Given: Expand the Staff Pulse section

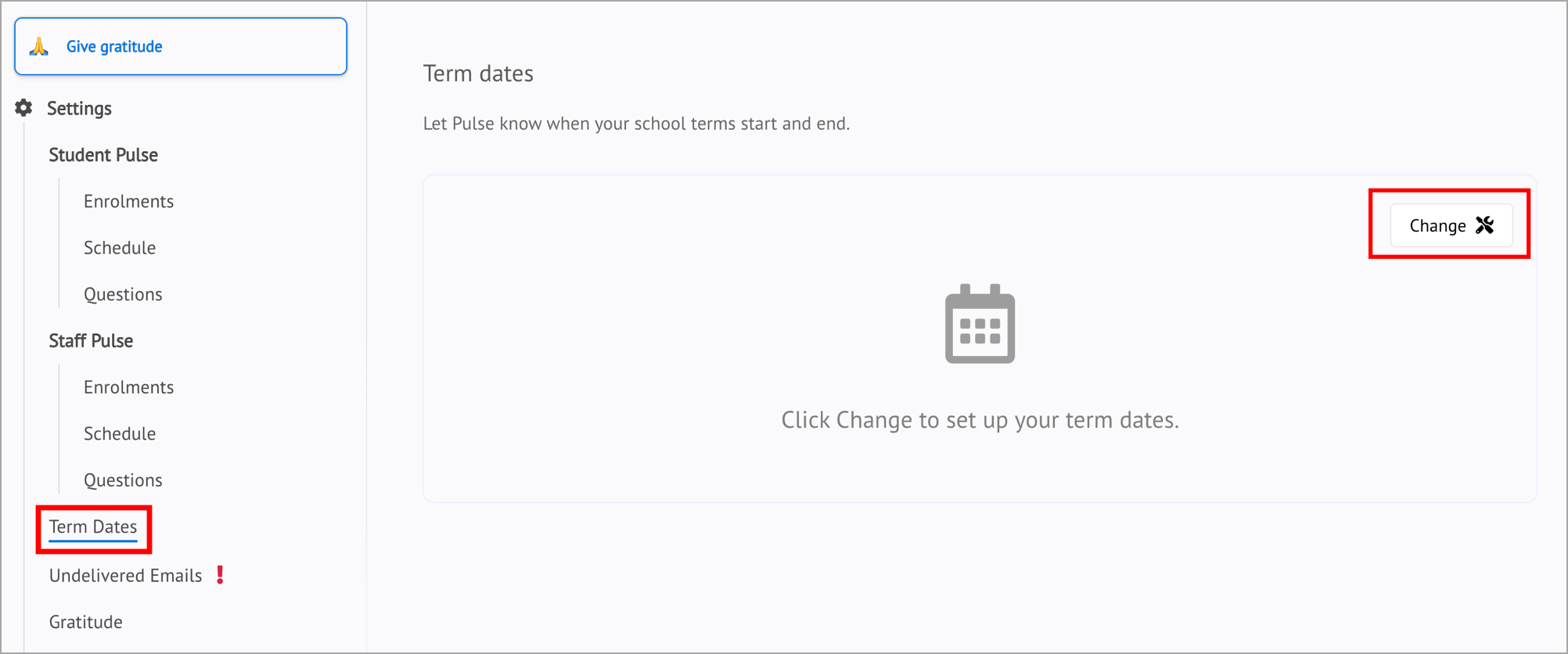Looking at the screenshot, I should tap(91, 340).
